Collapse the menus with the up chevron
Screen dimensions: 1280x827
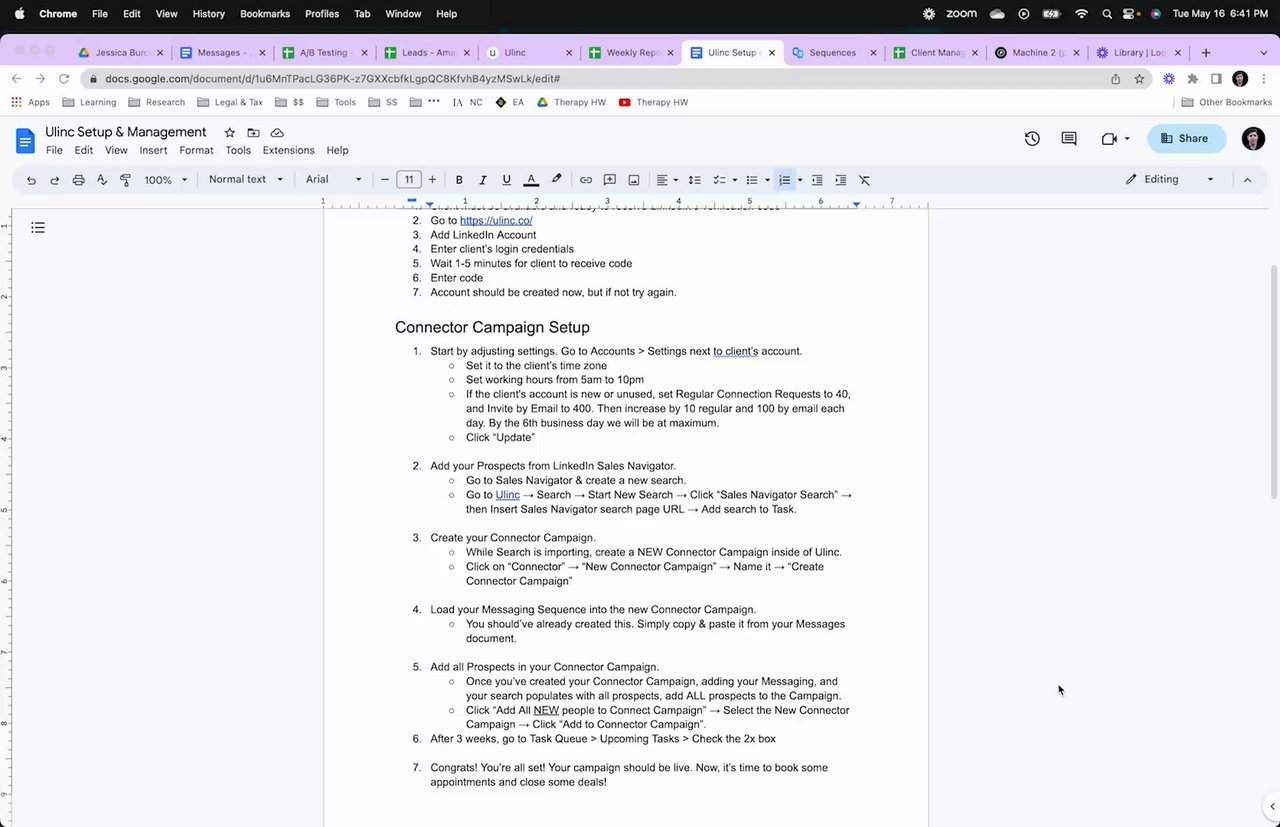[1247, 180]
